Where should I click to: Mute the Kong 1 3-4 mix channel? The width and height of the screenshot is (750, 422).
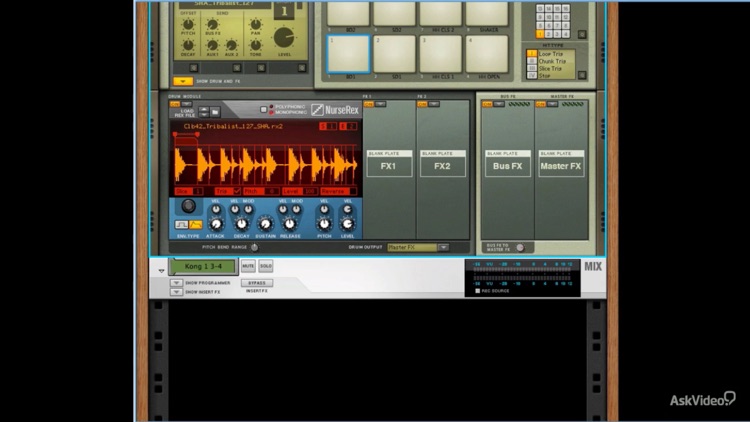pyautogui.click(x=248, y=266)
